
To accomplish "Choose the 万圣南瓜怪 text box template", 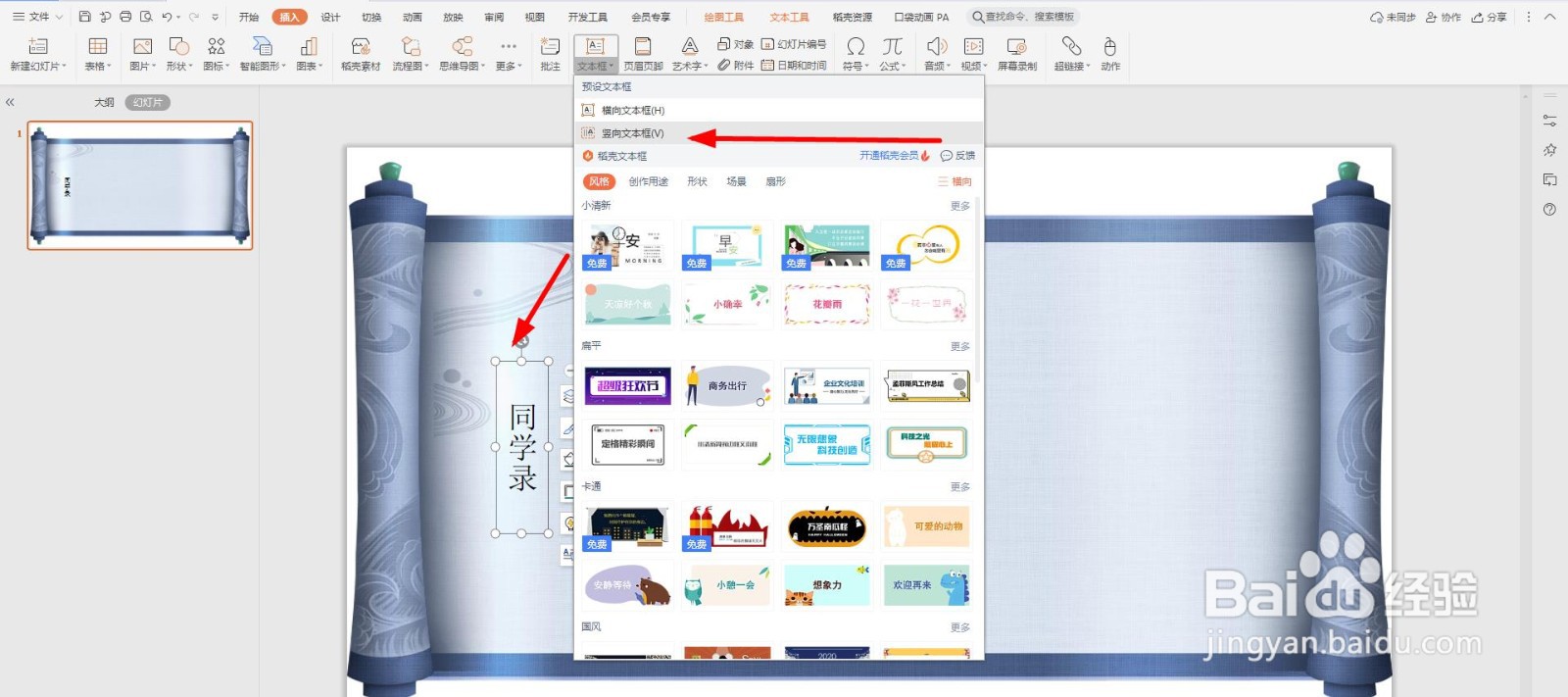I will click(x=827, y=527).
